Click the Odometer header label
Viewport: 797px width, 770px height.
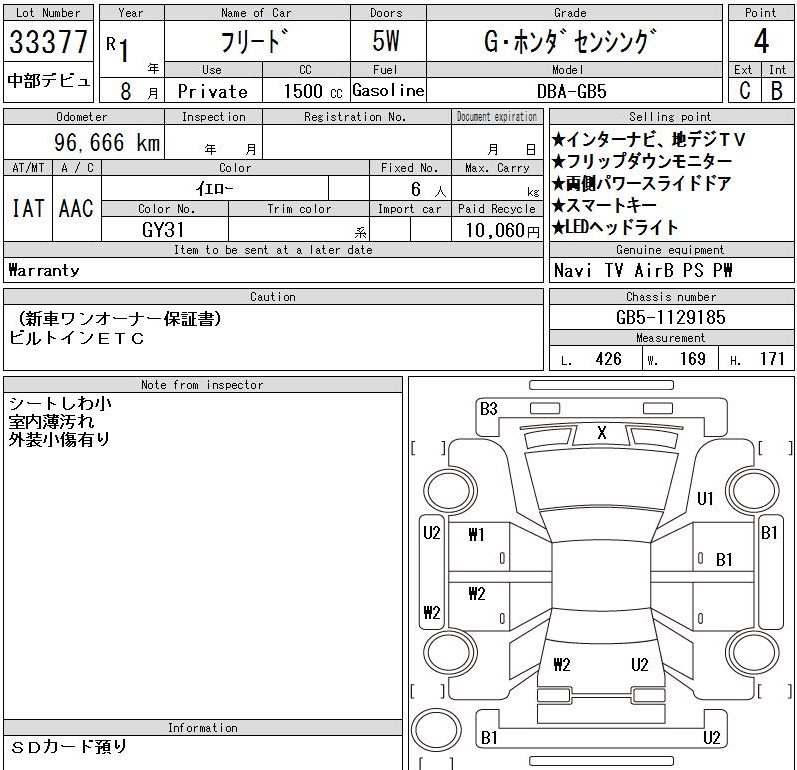pyautogui.click(x=82, y=117)
